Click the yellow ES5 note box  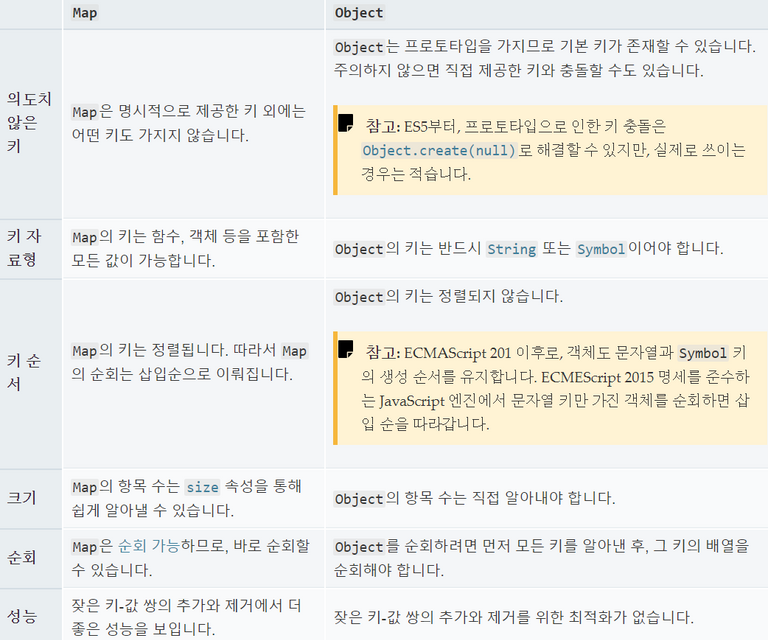[550, 150]
